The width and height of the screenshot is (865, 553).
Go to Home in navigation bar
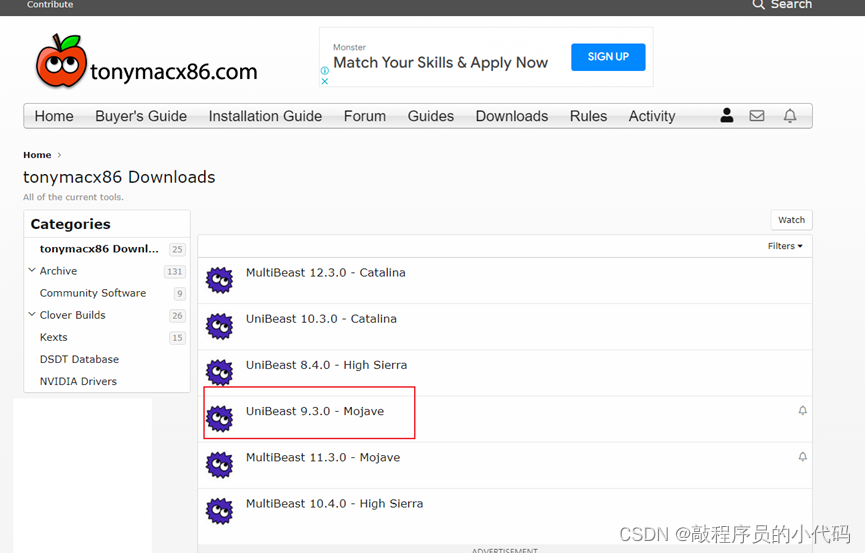coord(54,116)
